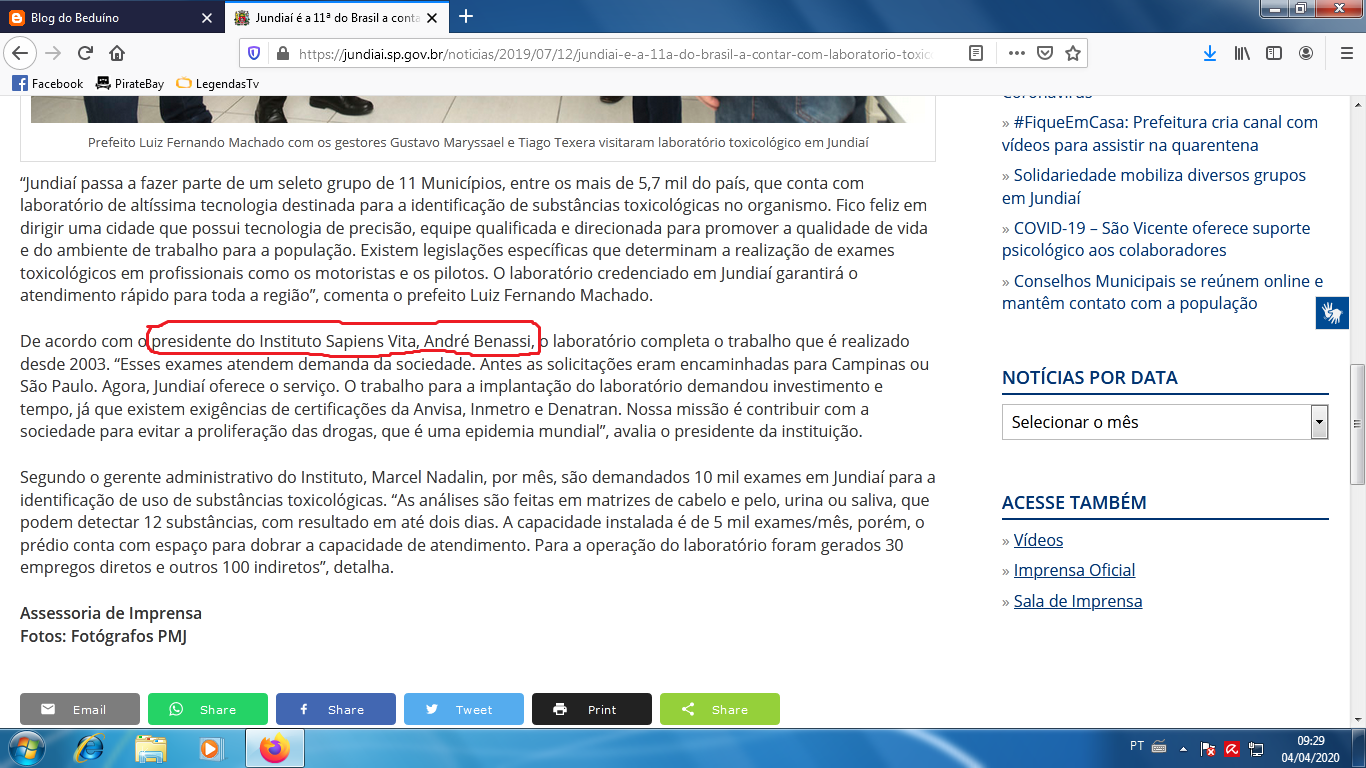Click the PT language indicator
The height and width of the screenshot is (768, 1366).
coord(1137,746)
